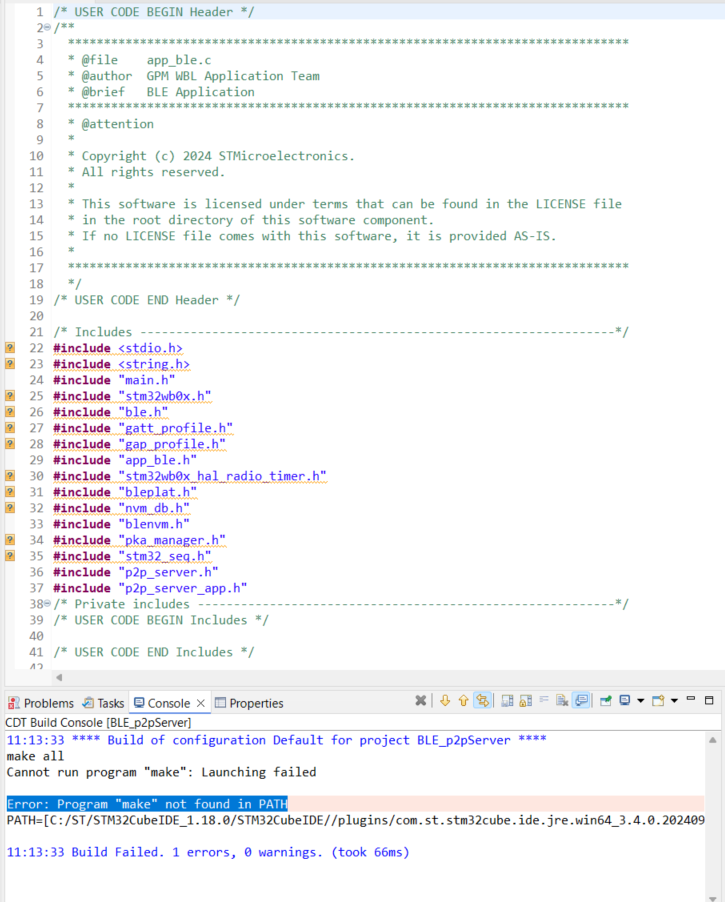Click the Display Selected Console monitor icon
This screenshot has width=725, height=902.
pos(625,701)
